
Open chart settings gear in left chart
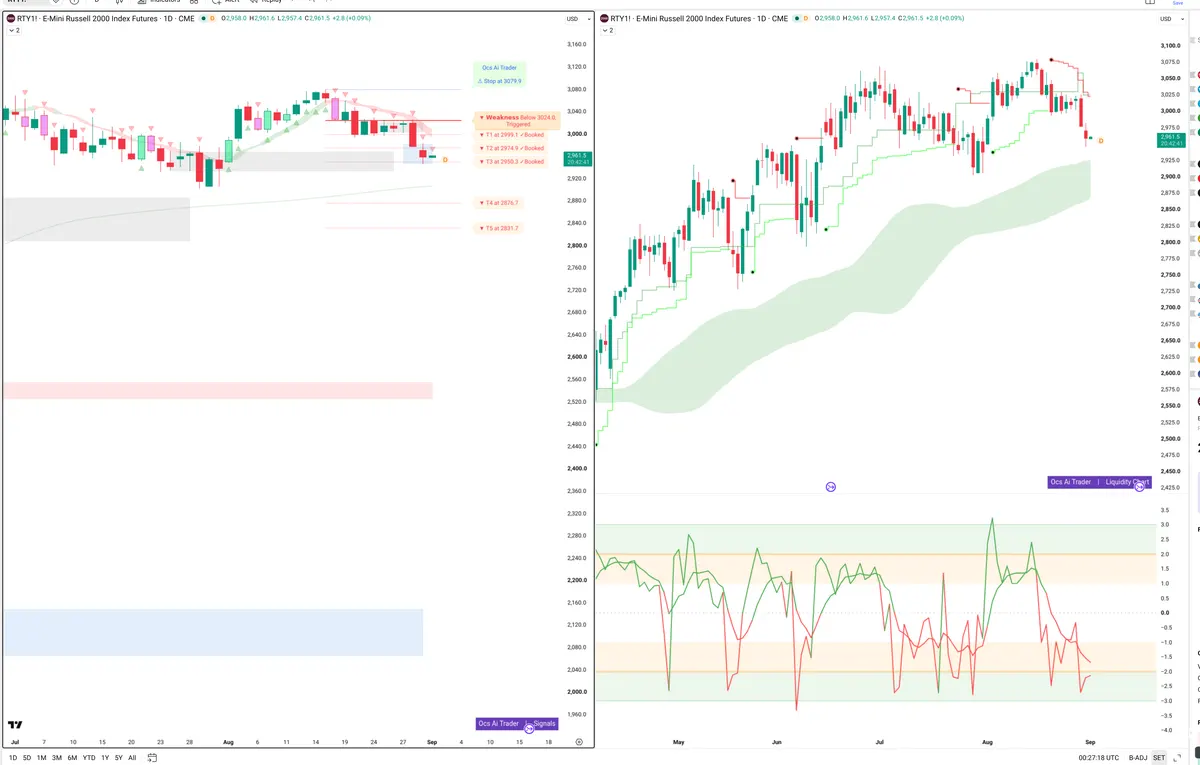[x=579, y=742]
